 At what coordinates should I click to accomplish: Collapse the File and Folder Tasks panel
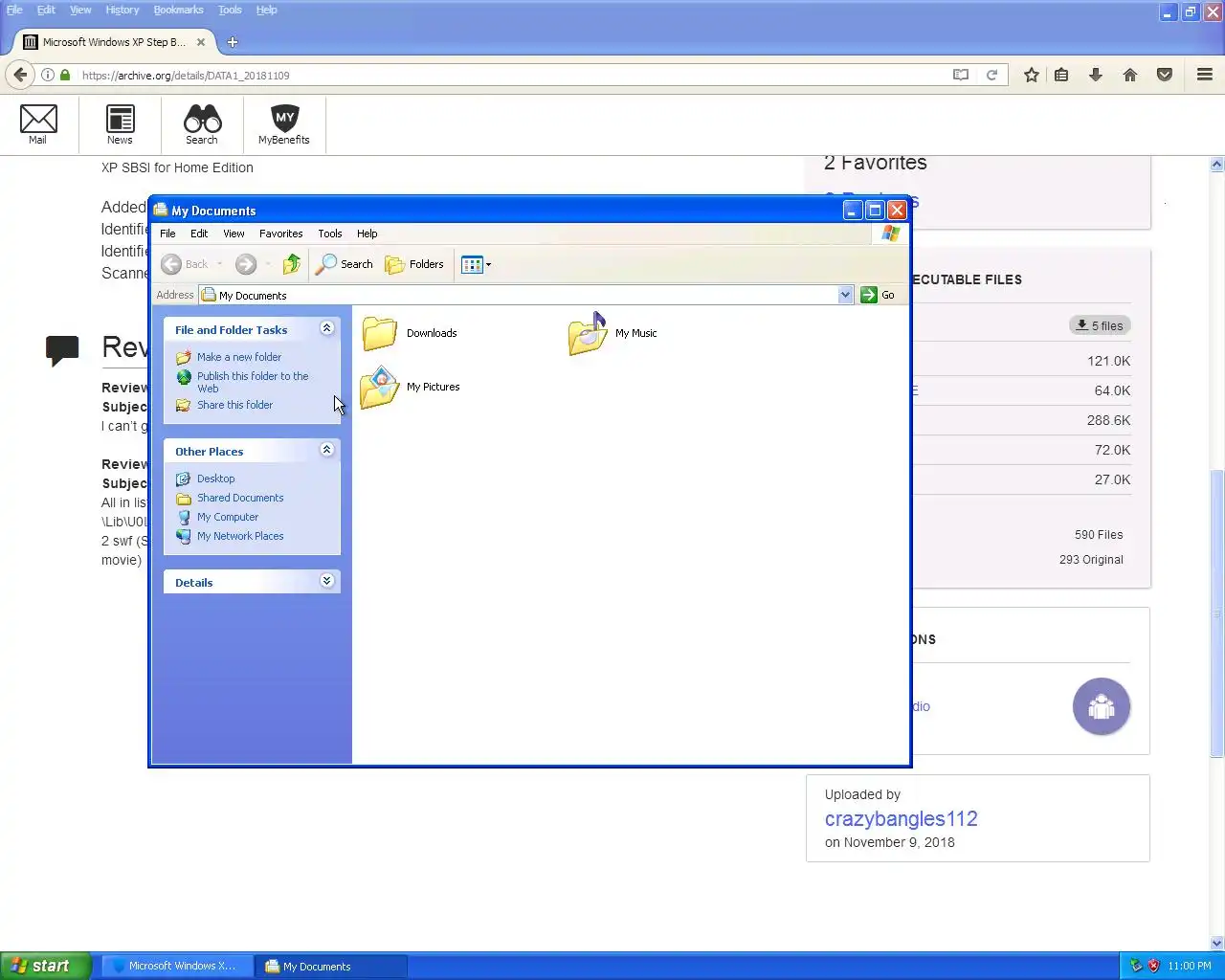click(326, 328)
